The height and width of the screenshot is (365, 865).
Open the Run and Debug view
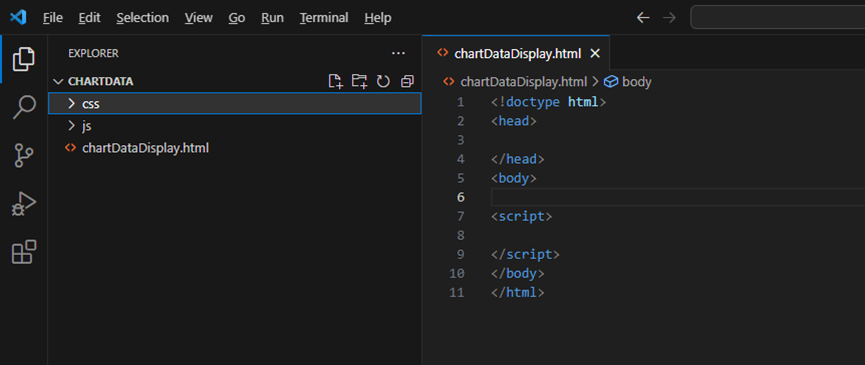[x=23, y=204]
